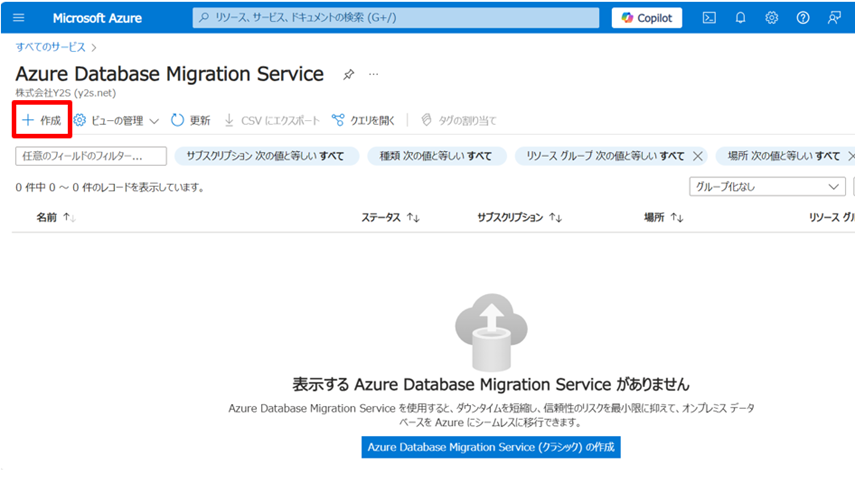
Task: Open the グループ化なし grouping dropdown
Action: tap(767, 187)
